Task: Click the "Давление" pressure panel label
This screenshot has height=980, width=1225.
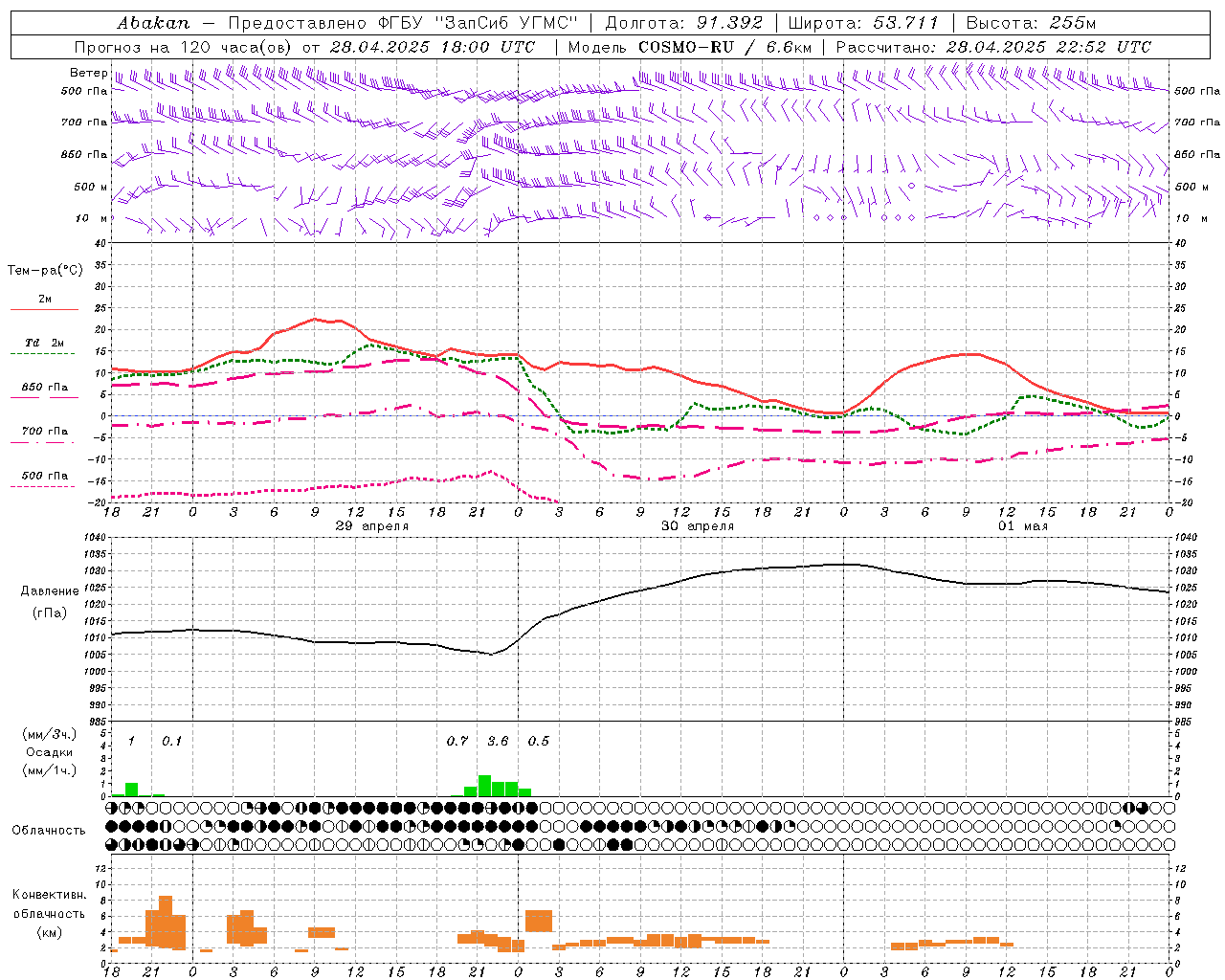Action: (50, 591)
